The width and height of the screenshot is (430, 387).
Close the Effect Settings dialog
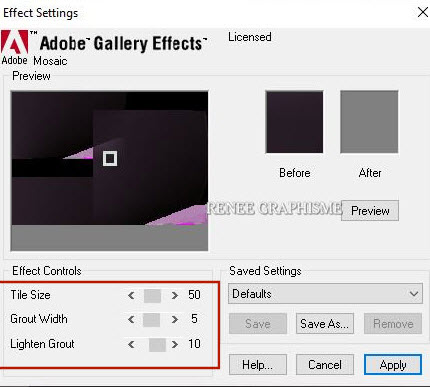[423, 12]
